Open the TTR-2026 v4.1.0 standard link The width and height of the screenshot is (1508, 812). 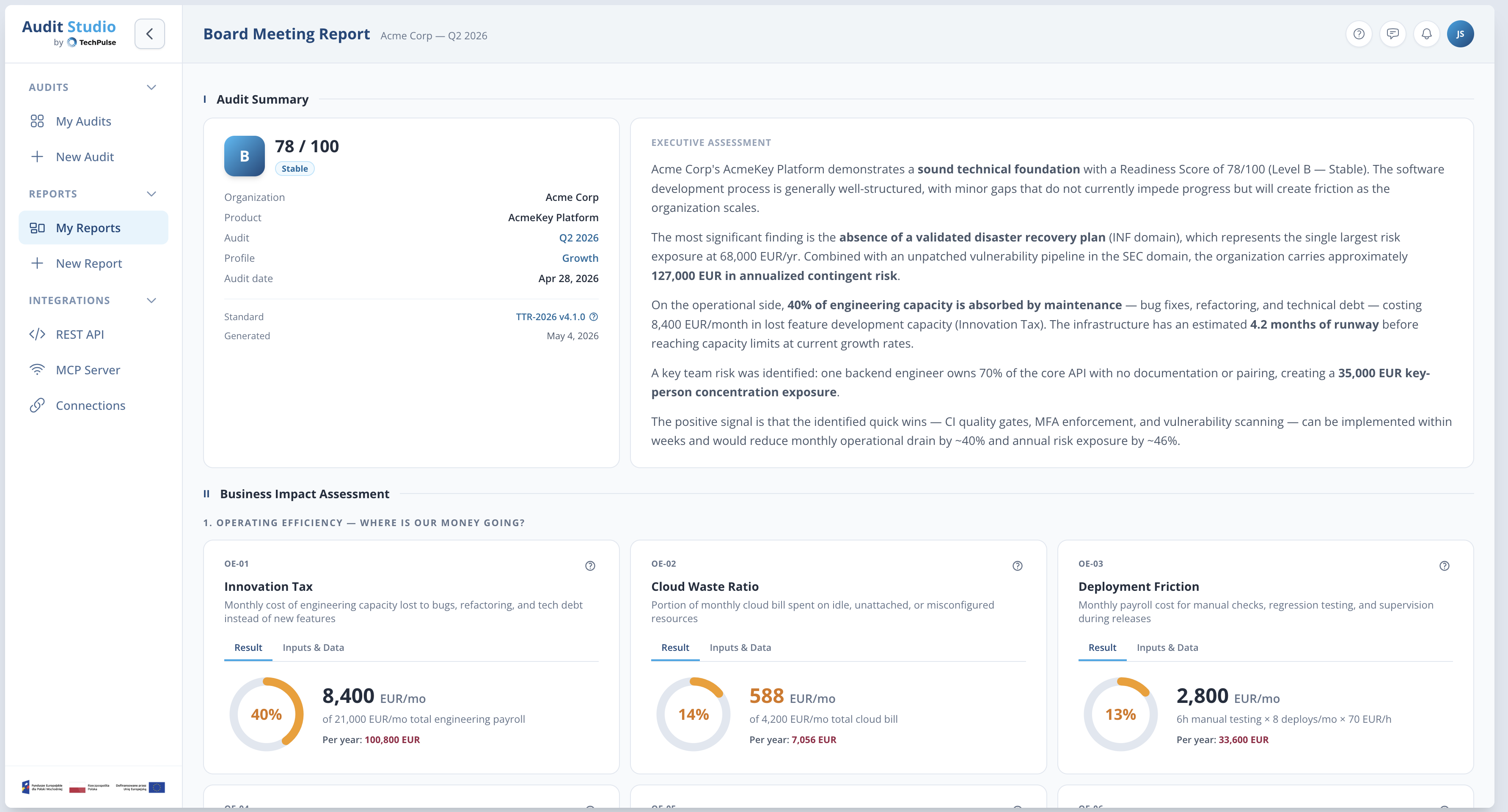pyautogui.click(x=550, y=316)
